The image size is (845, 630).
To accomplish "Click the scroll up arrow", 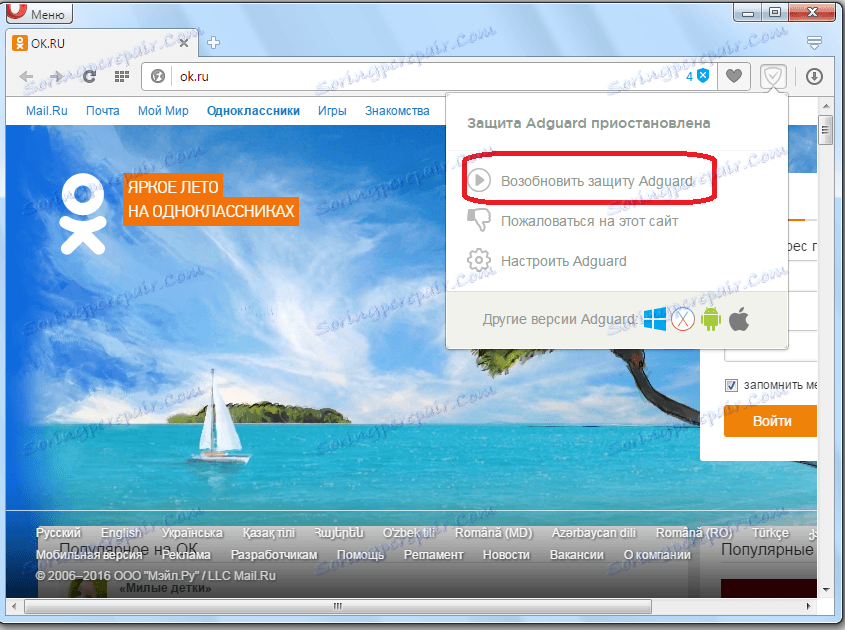I will point(826,105).
